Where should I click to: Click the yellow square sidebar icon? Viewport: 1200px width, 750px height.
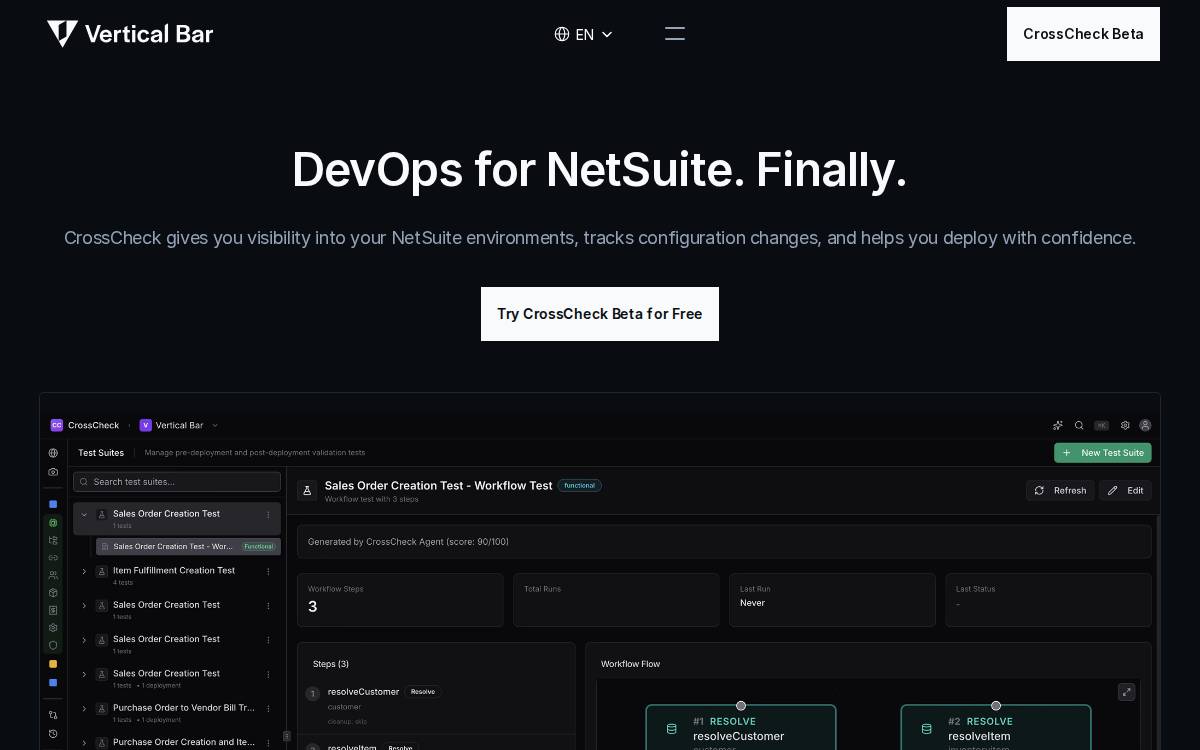(x=53, y=664)
